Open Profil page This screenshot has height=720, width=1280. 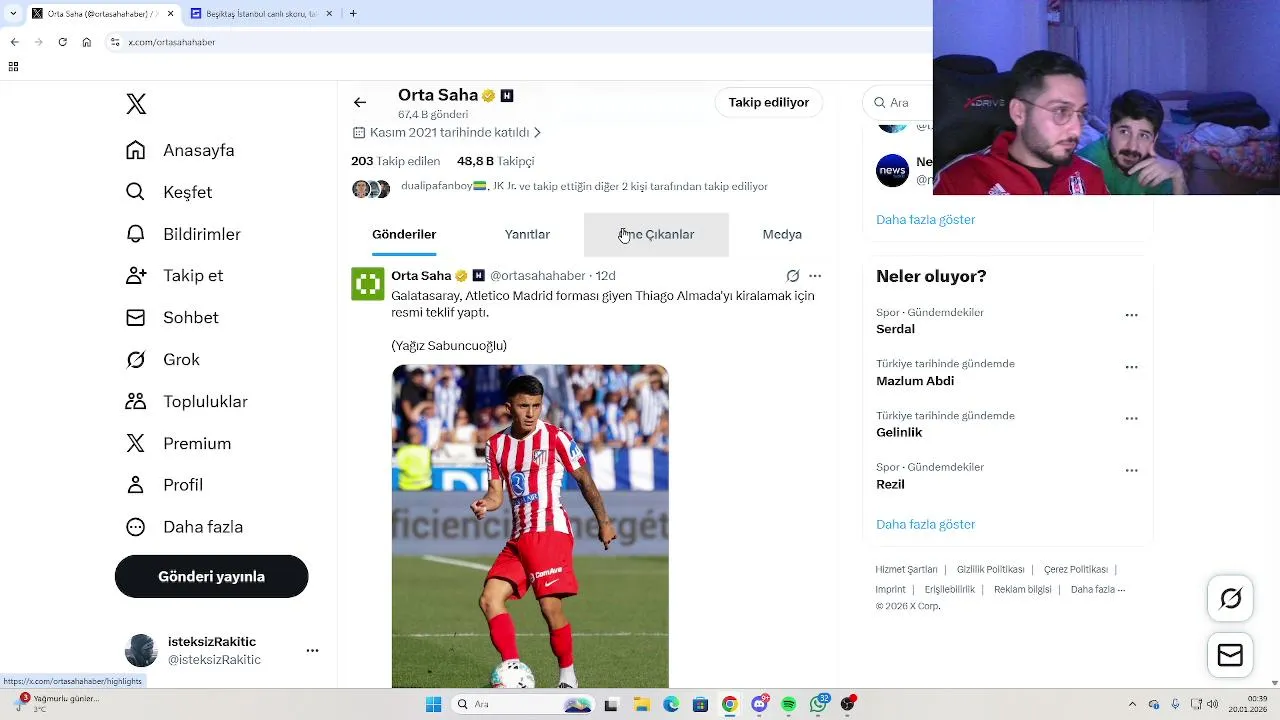pos(164,485)
